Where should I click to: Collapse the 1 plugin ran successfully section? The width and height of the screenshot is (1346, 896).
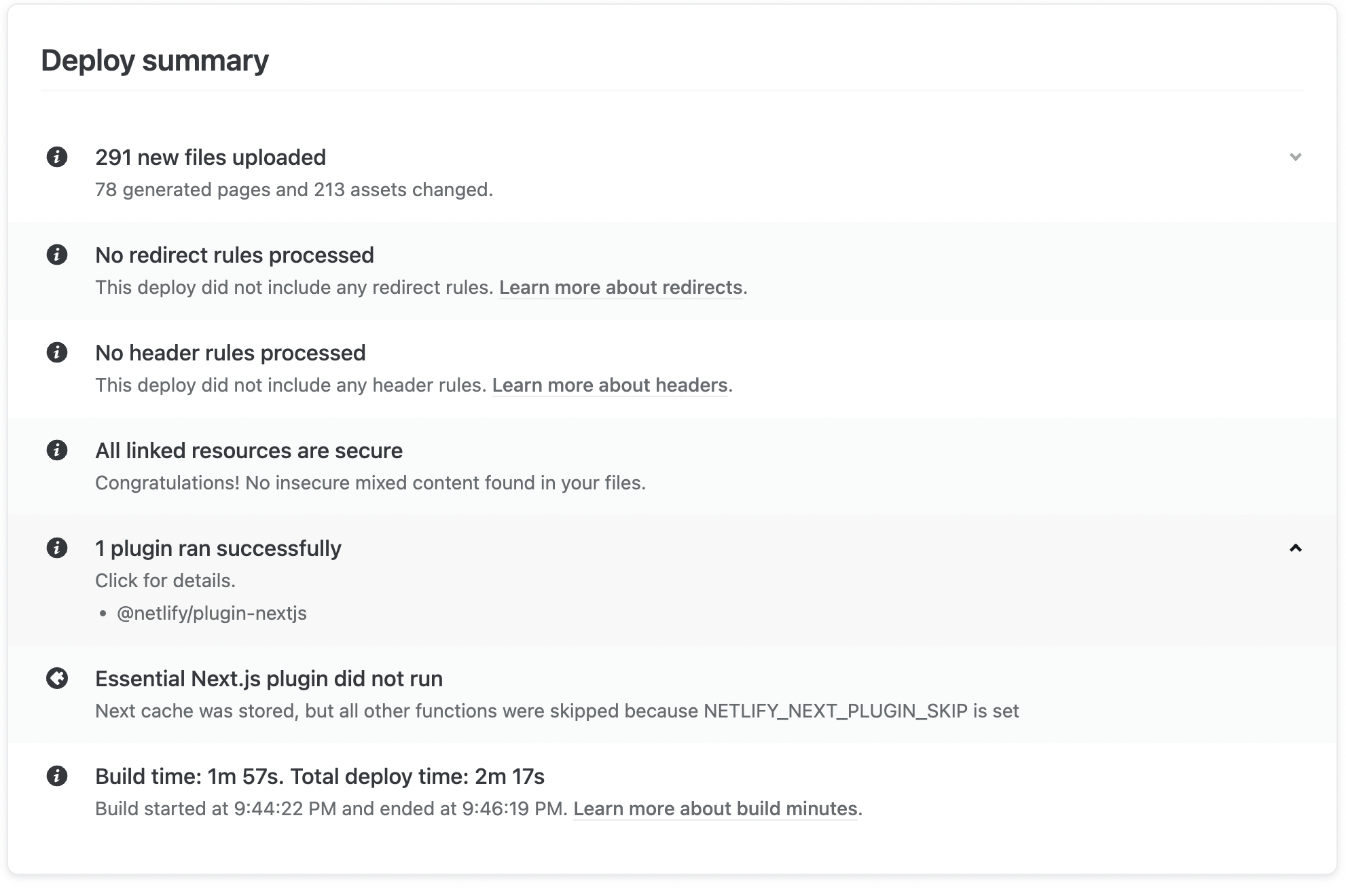[x=1296, y=548]
